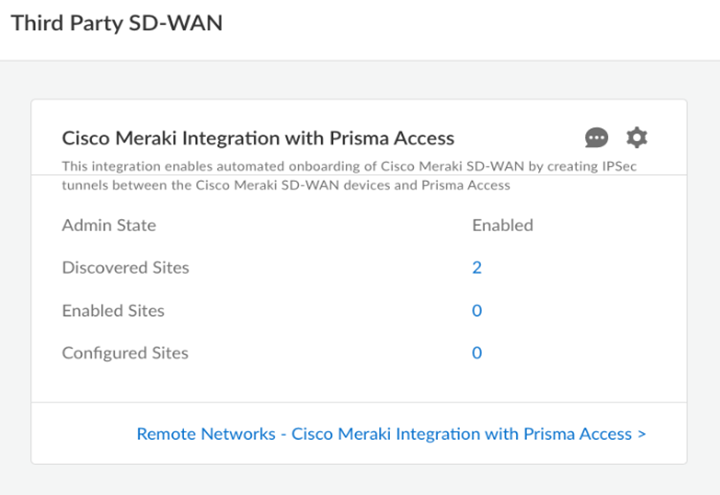Click the Enabled admin state value

tap(502, 225)
